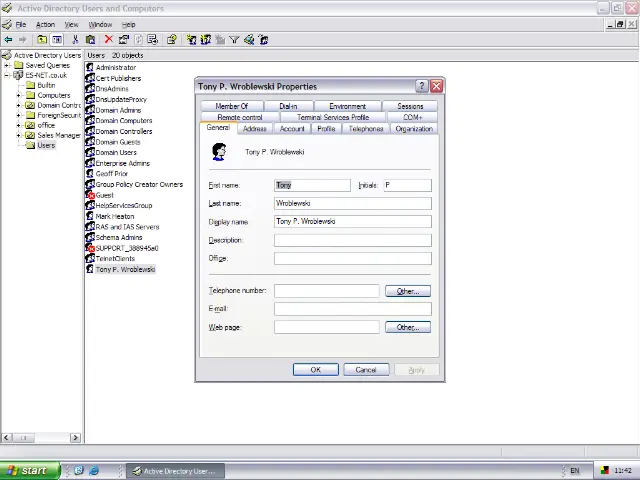Click the Paste clipboard toolbar icon

point(90,40)
